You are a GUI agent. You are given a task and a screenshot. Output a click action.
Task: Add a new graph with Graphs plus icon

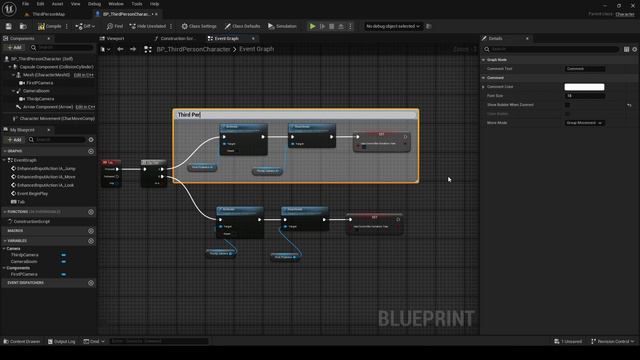[x=91, y=151]
